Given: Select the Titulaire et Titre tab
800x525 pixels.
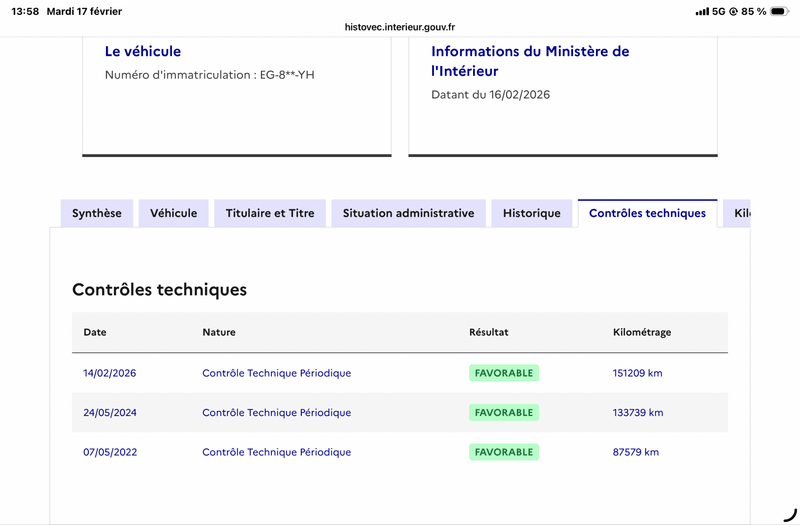Looking at the screenshot, I should click(x=270, y=213).
